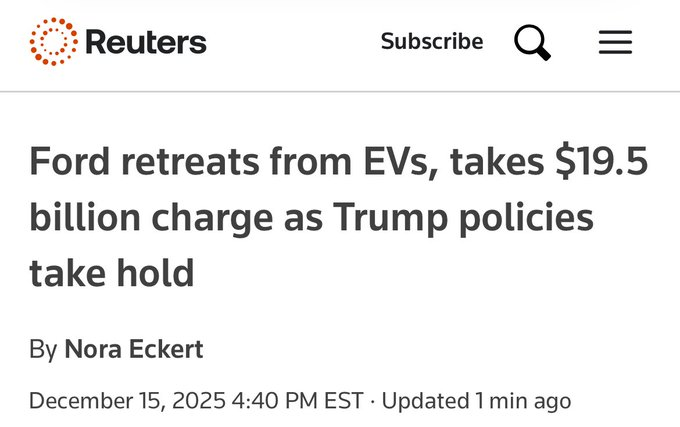Click the Reuters dotted circle logo icon
This screenshot has width=680, height=427.
[53, 42]
